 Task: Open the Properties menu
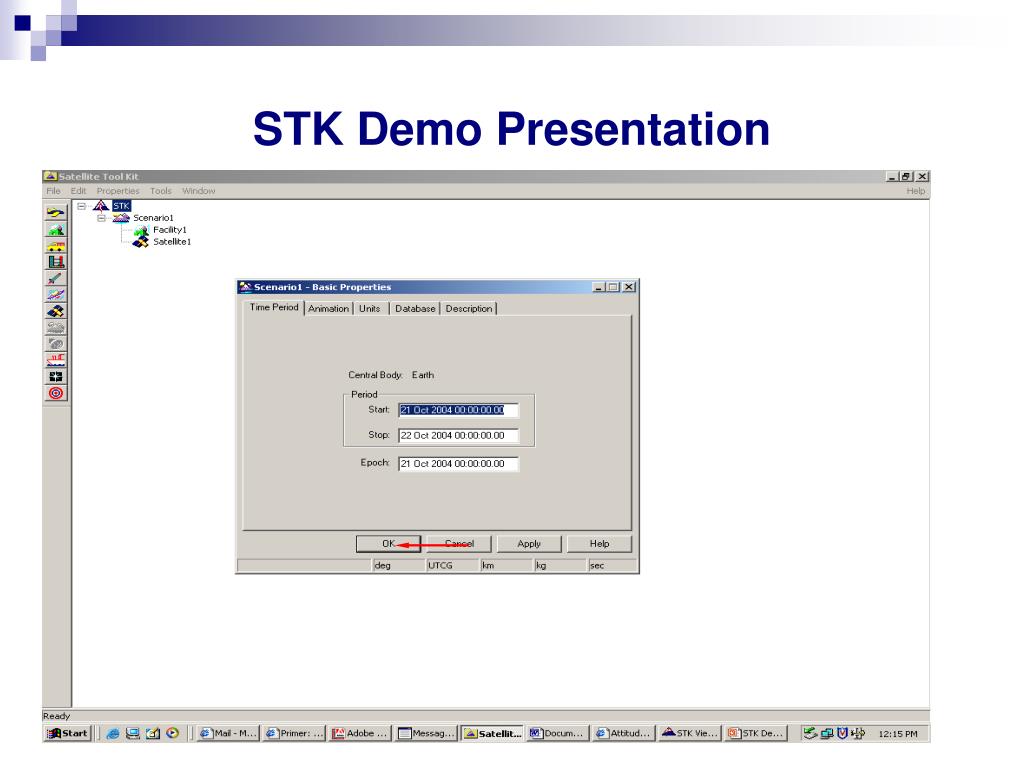click(118, 191)
